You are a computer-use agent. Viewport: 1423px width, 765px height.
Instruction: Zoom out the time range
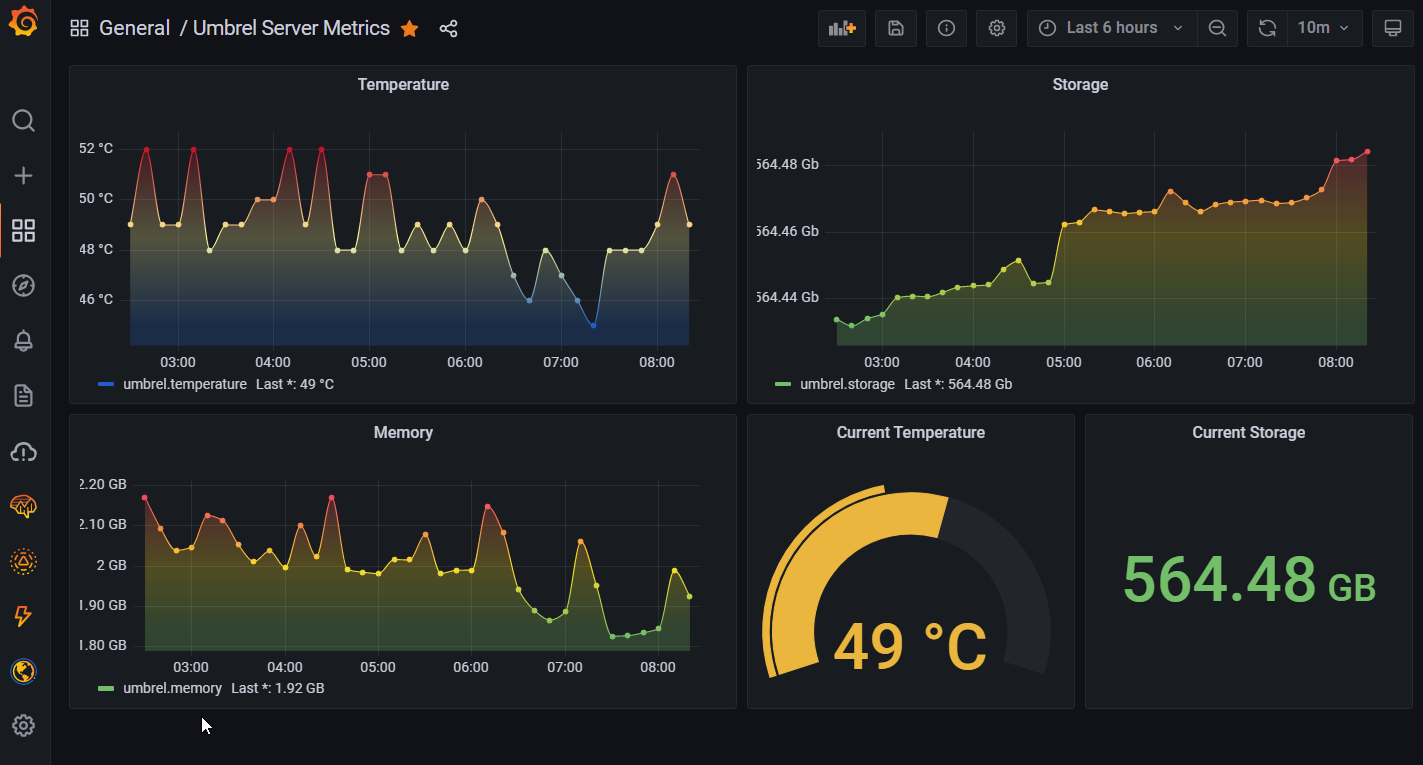pyautogui.click(x=1217, y=28)
